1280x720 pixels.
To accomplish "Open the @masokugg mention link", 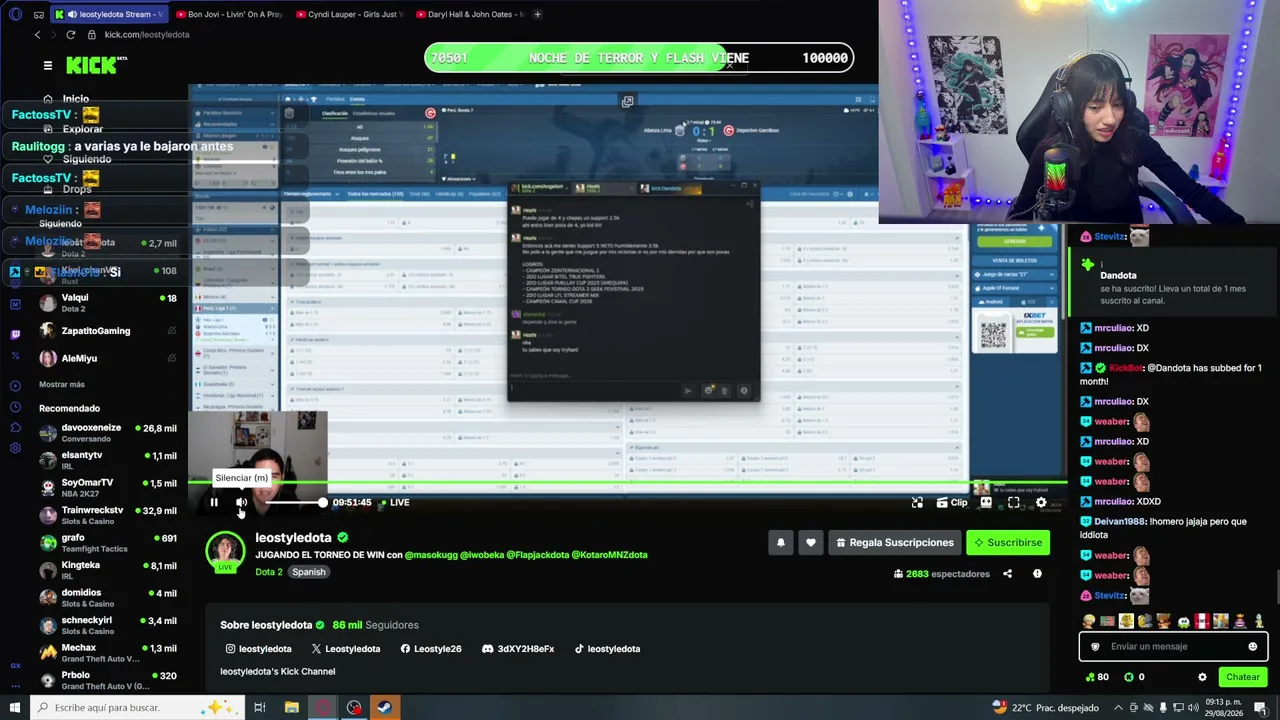I will 430,555.
